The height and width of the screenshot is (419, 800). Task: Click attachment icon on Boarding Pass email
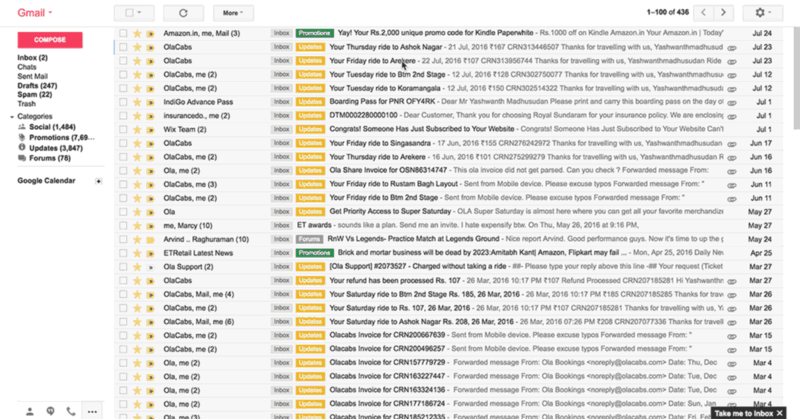732,103
